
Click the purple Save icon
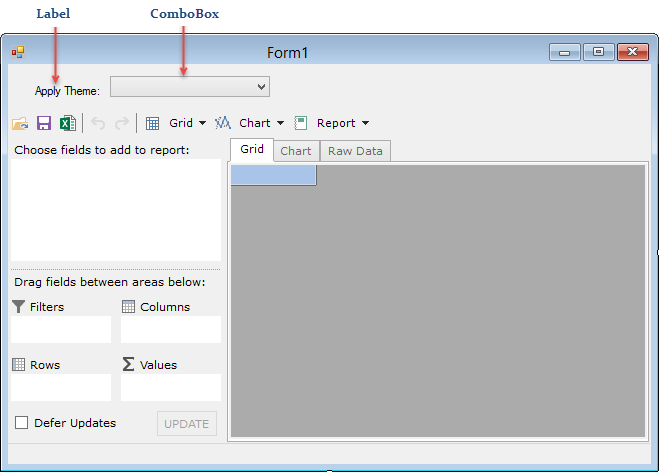coord(44,124)
